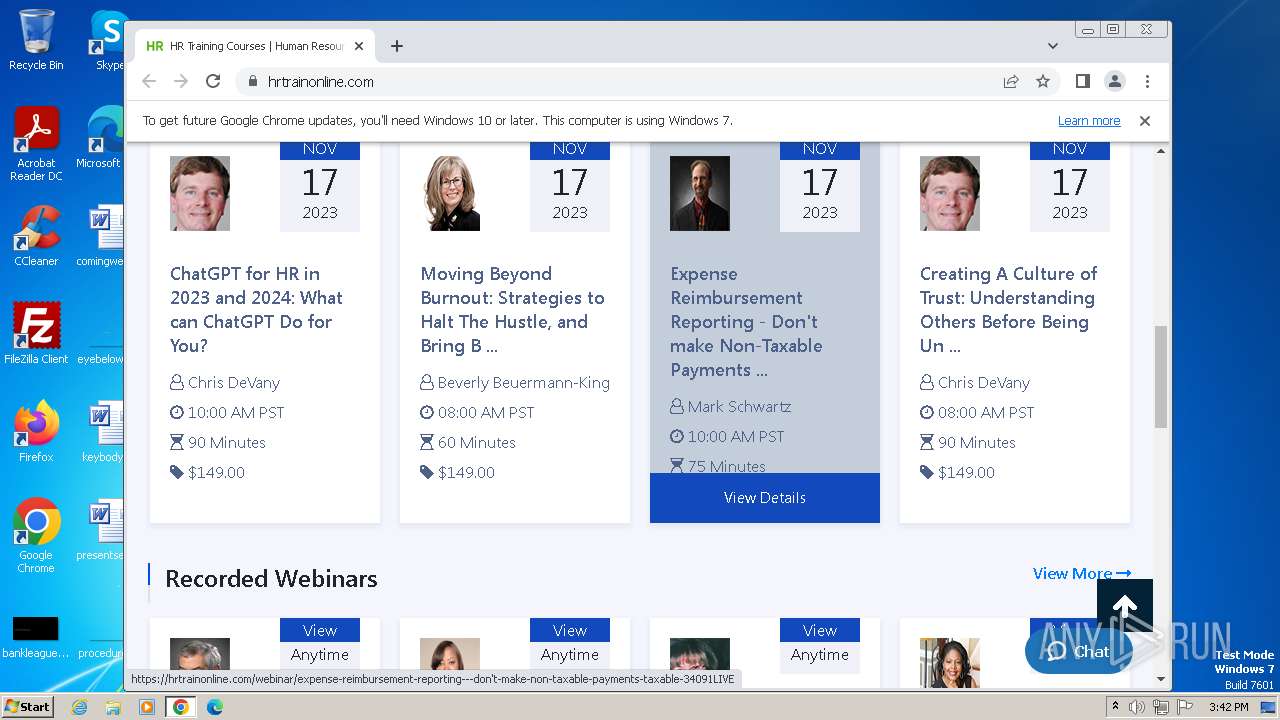The height and width of the screenshot is (720, 1280).
Task: Select the CCleaner desktop icon
Action: click(x=36, y=236)
